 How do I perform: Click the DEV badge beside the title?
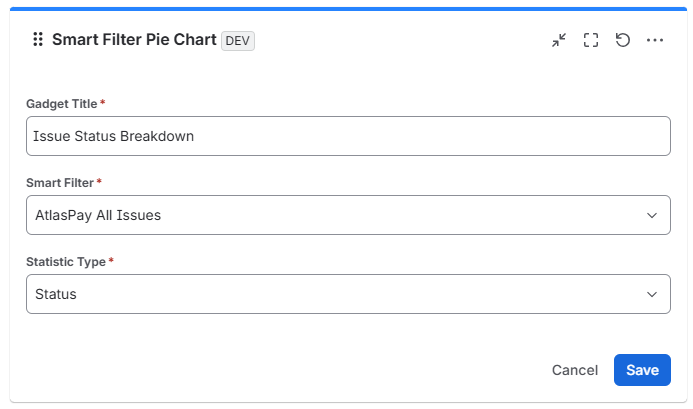click(x=238, y=41)
